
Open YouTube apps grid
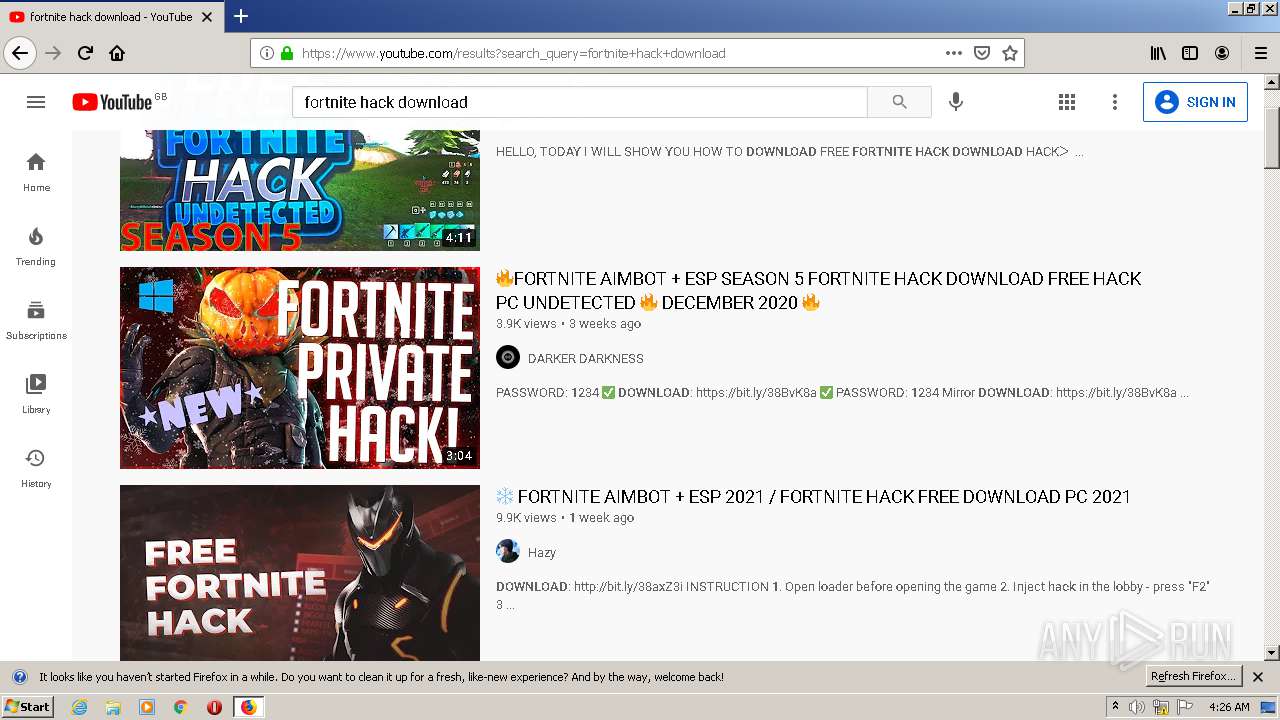[1067, 102]
